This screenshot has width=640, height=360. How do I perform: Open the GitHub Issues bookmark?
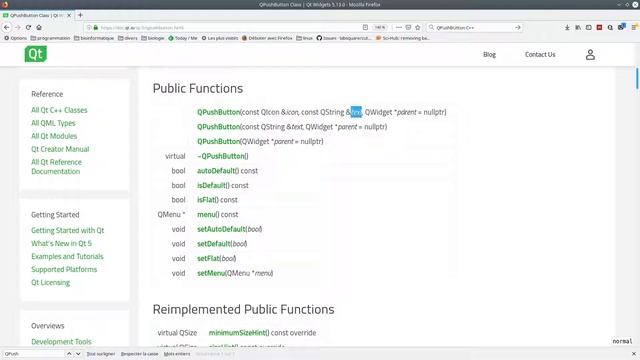(x=344, y=38)
